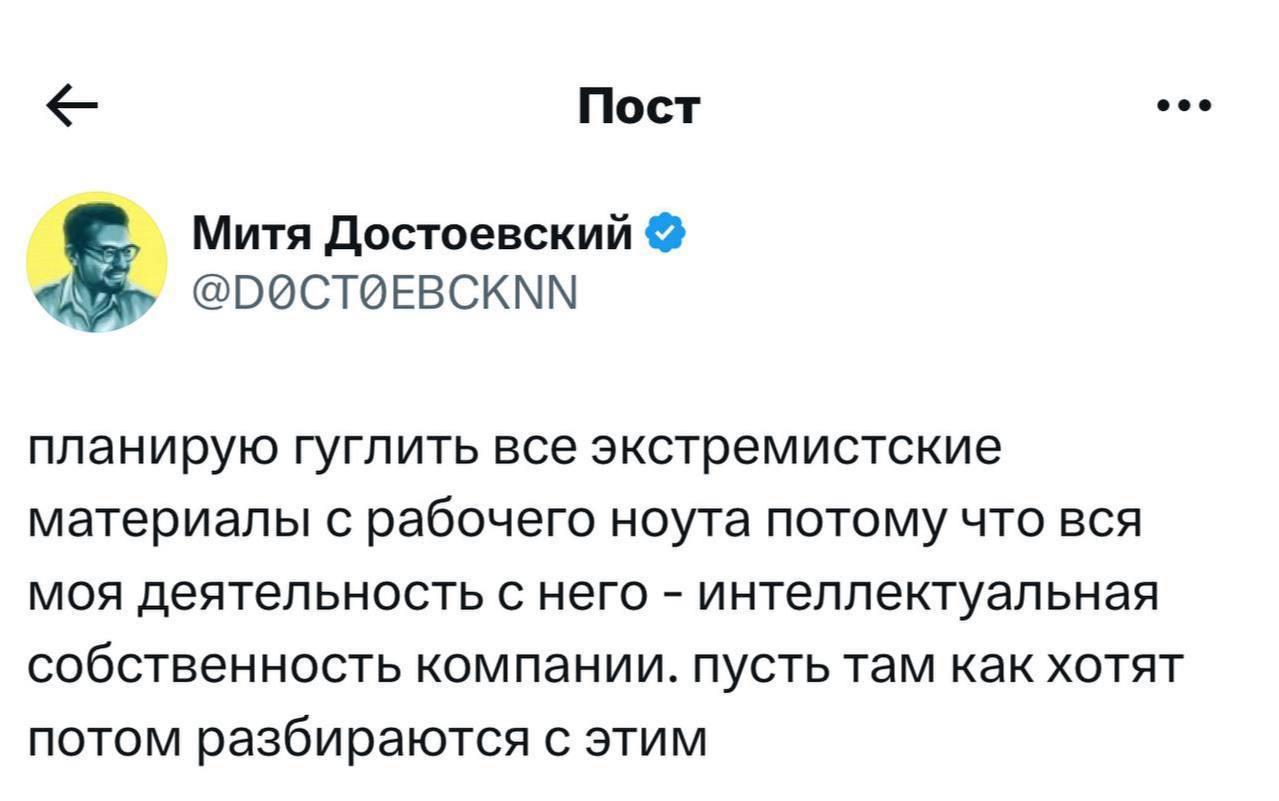Click the Пост header title
Image resolution: width=1279 pixels, height=801 pixels.
tap(640, 107)
